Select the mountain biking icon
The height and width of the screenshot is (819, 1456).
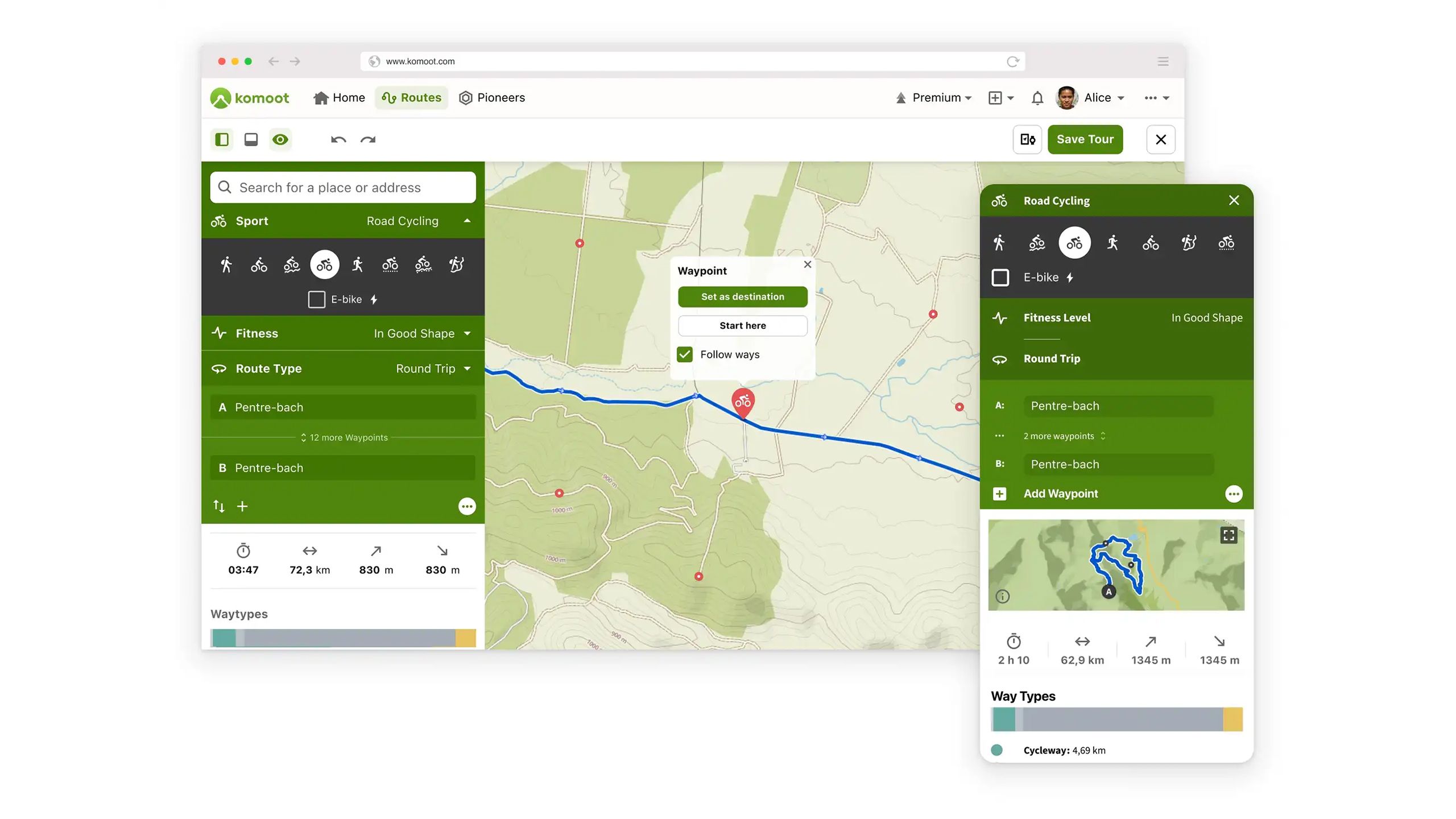pyautogui.click(x=291, y=264)
